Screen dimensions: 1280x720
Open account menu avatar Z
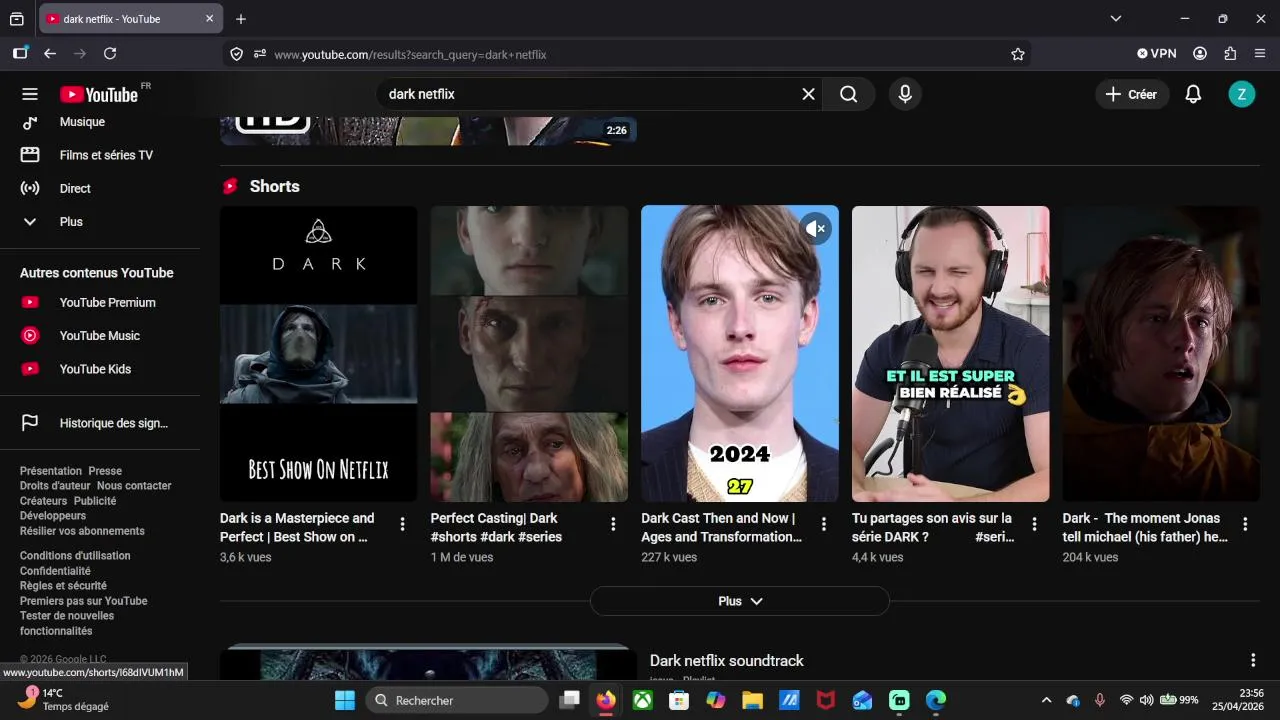[x=1241, y=94]
